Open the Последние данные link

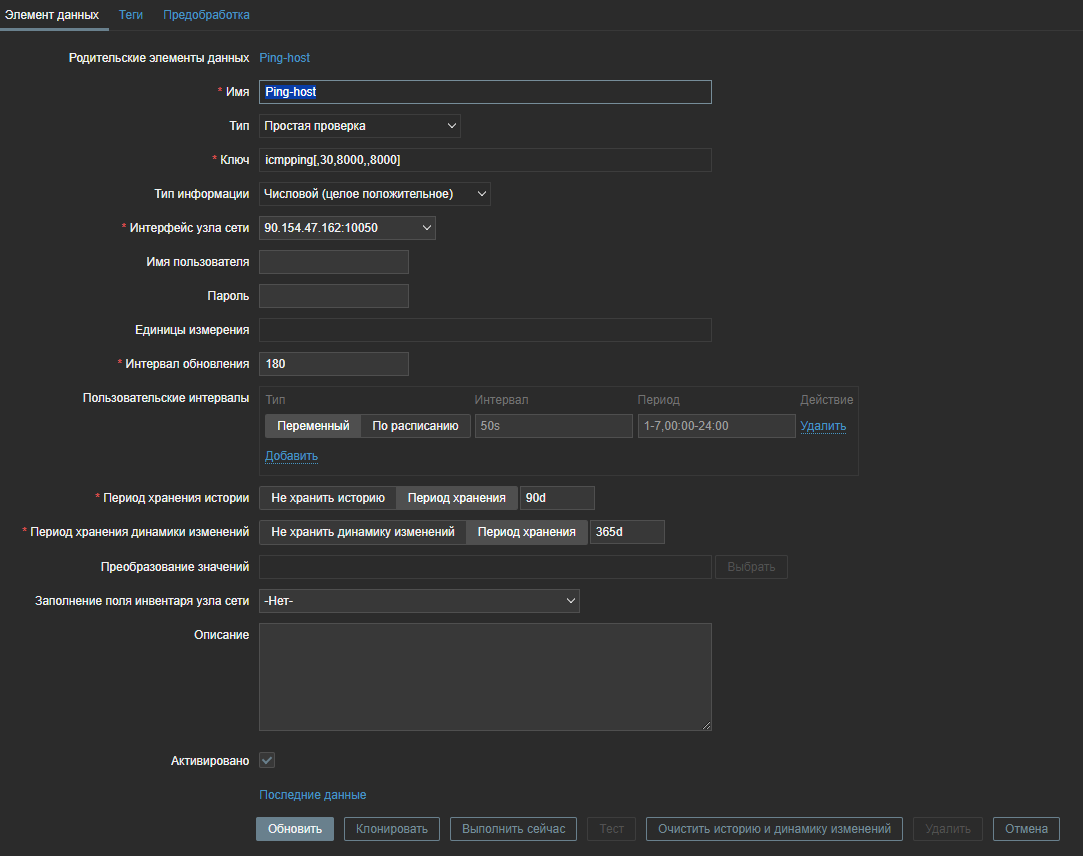point(312,795)
